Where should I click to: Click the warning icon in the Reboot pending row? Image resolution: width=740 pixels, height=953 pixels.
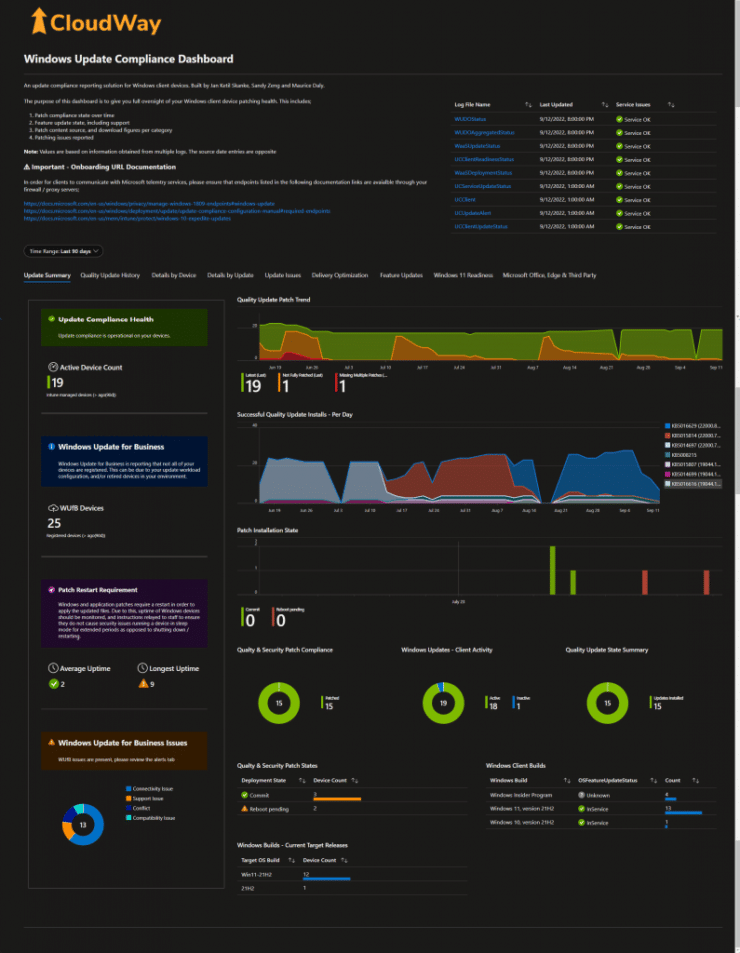(245, 808)
